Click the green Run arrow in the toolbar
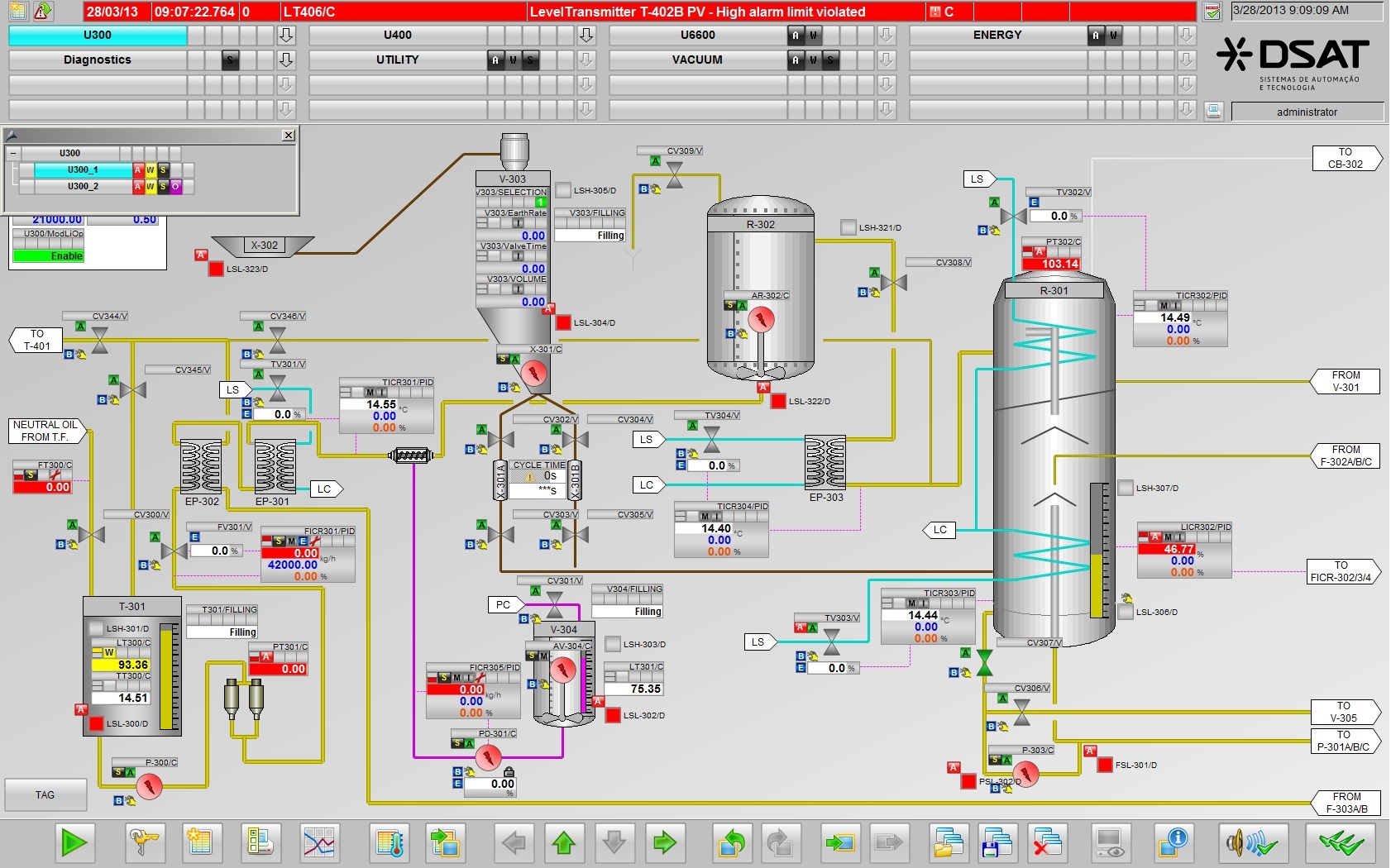The image size is (1391, 868). pyautogui.click(x=74, y=843)
